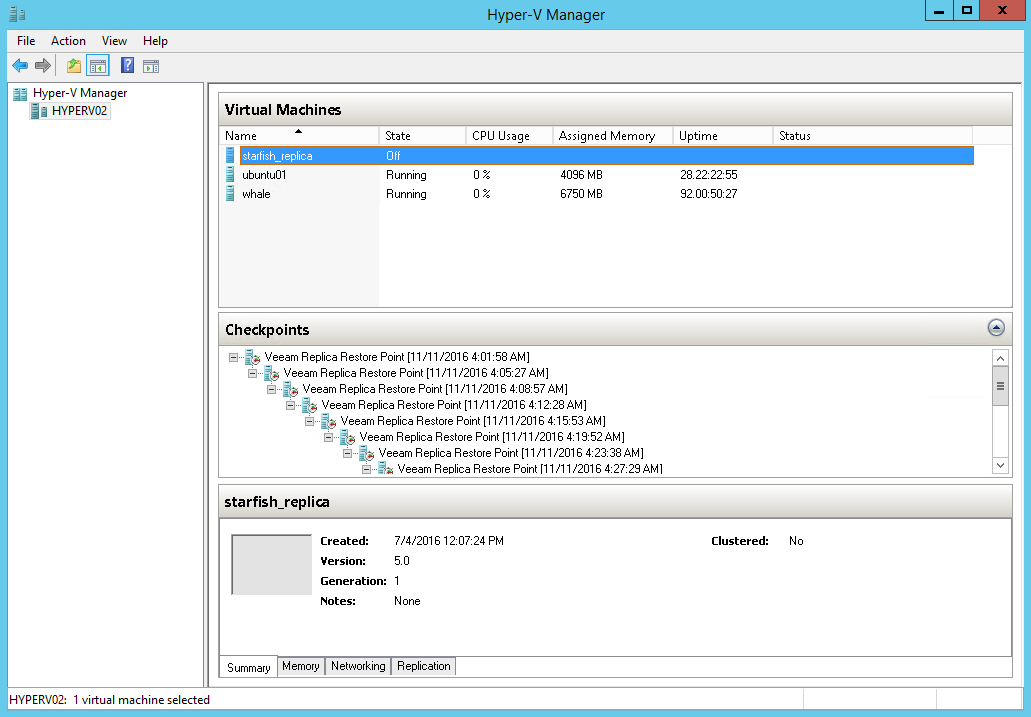Click the 28.22:22:55 uptime value
Image resolution: width=1031 pixels, height=717 pixels.
click(x=709, y=175)
